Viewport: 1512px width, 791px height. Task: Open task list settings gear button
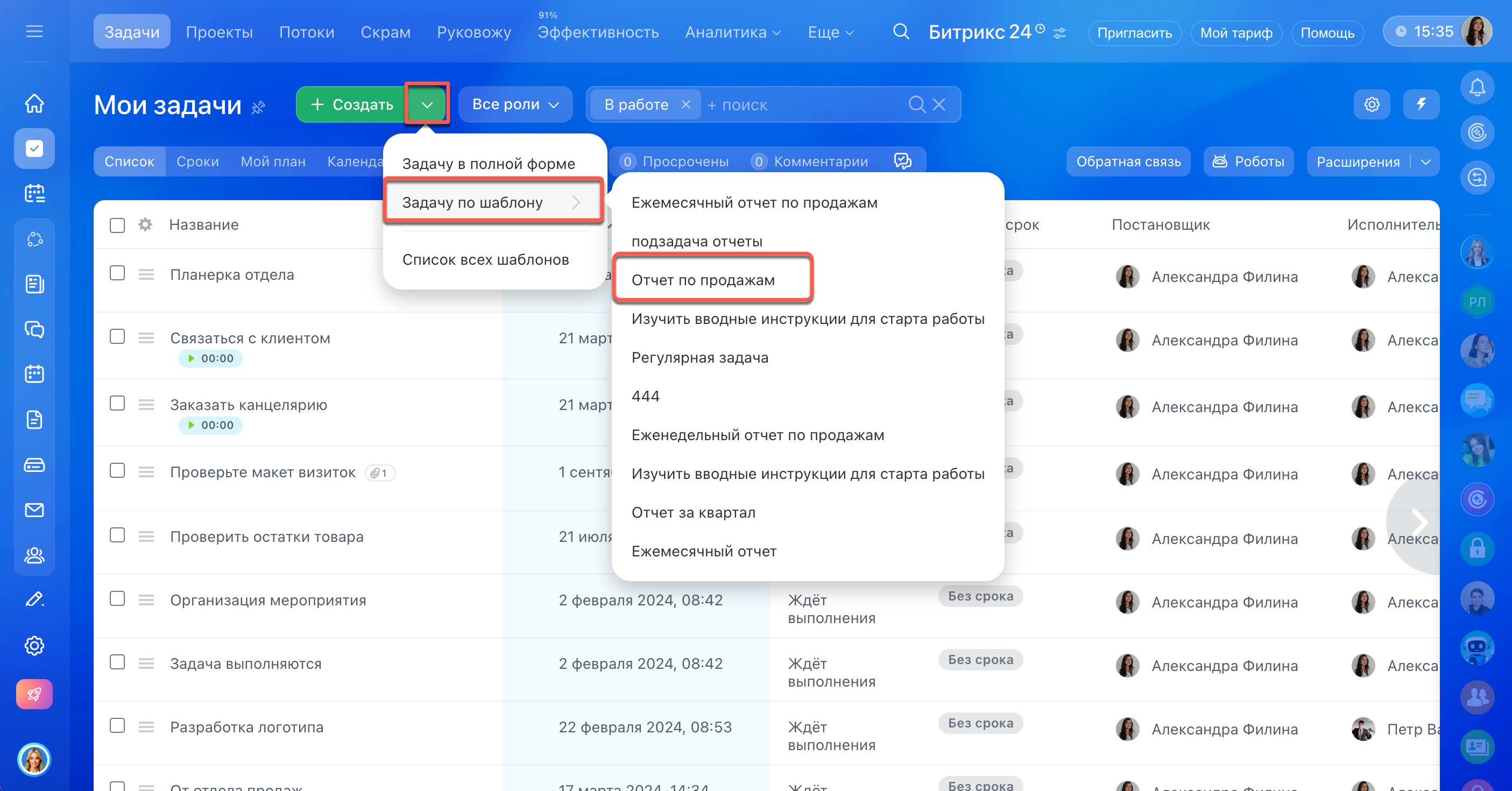click(x=1371, y=104)
